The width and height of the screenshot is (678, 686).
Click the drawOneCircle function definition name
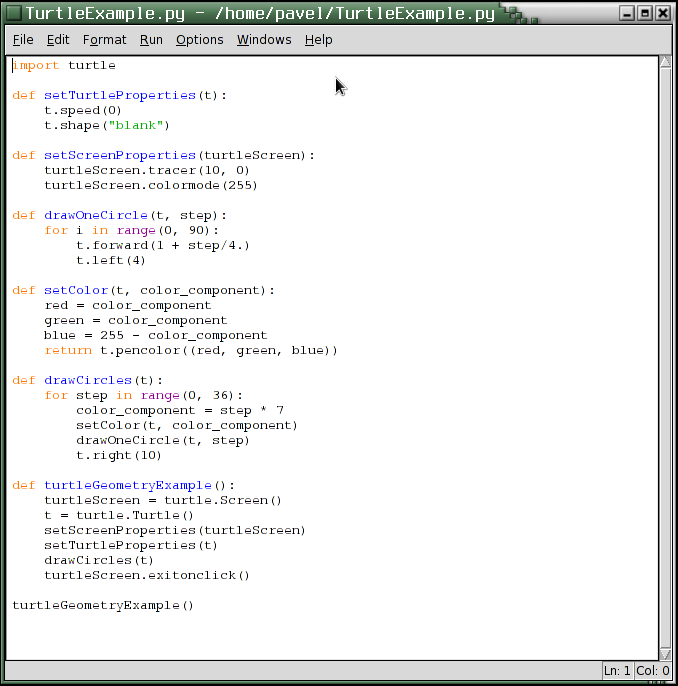[96, 215]
